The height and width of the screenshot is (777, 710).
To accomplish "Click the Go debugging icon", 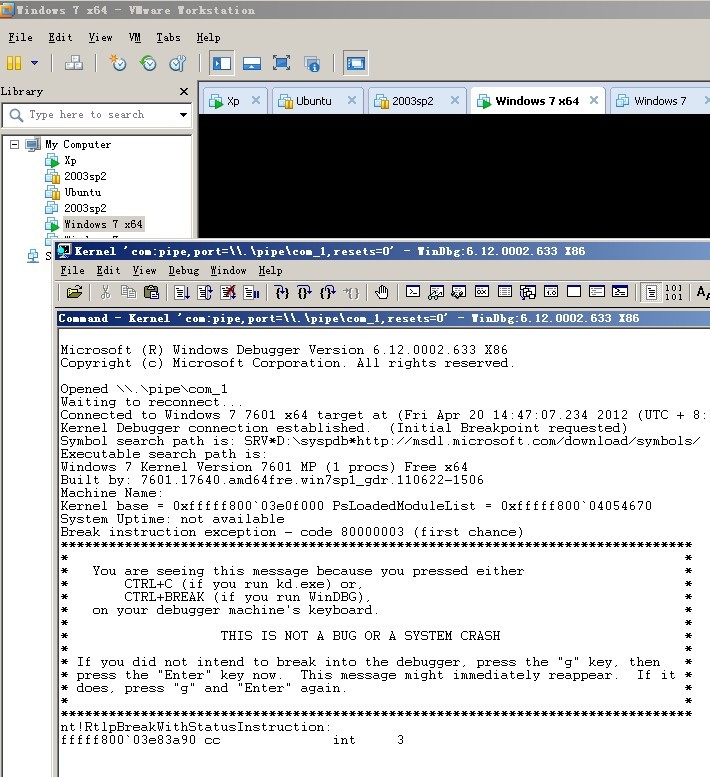I will pyautogui.click(x=181, y=292).
